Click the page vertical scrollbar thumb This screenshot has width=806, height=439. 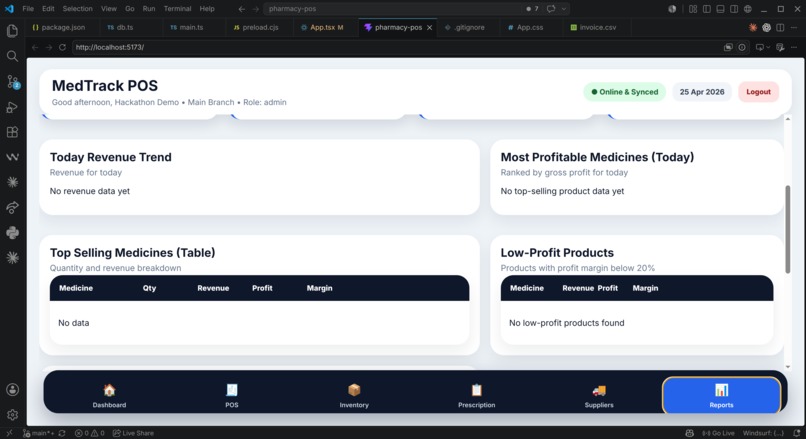(787, 229)
